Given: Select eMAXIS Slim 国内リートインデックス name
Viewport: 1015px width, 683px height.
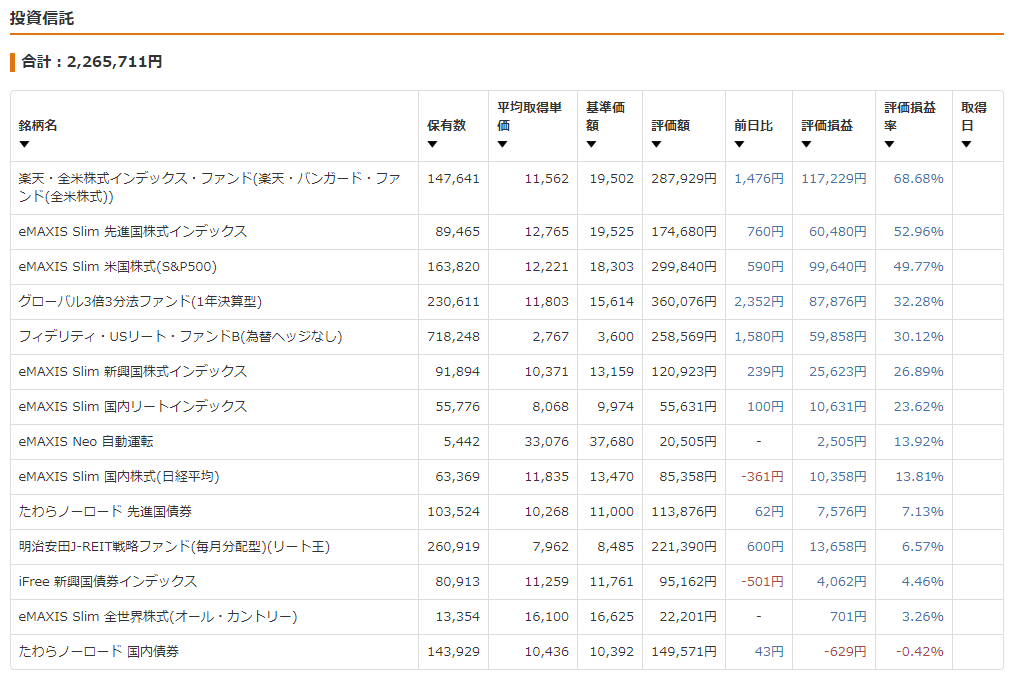Looking at the screenshot, I should (133, 407).
